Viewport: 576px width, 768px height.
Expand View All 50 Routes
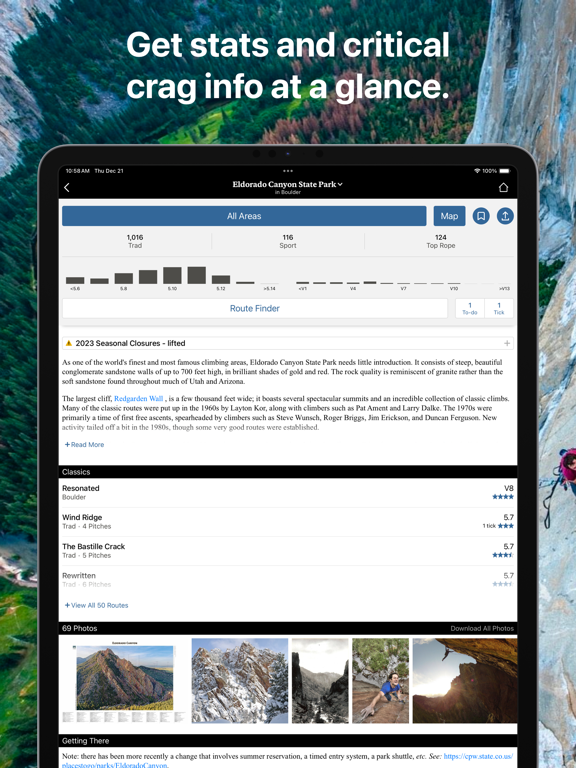[x=96, y=605]
